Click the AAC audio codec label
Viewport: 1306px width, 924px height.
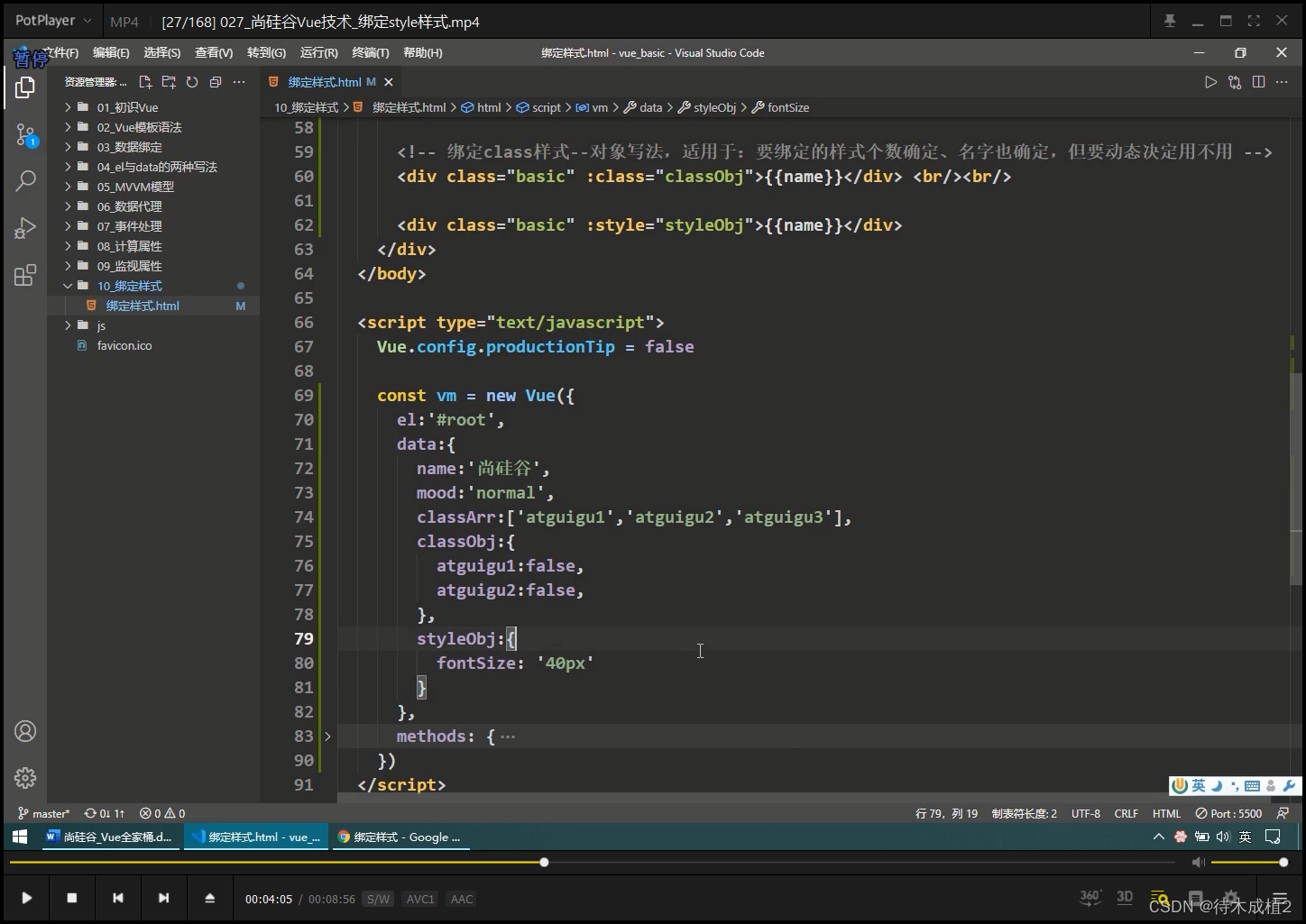click(x=462, y=899)
